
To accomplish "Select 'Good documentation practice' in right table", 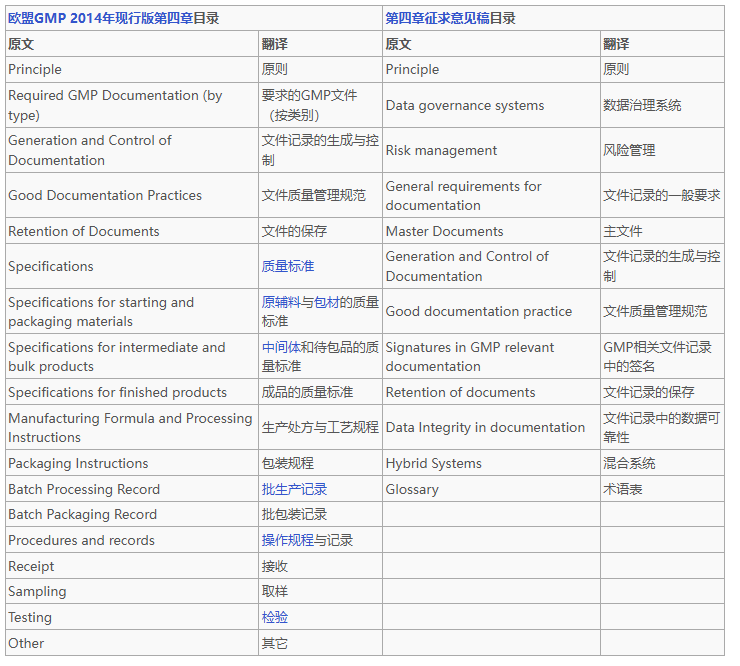I will [x=491, y=312].
